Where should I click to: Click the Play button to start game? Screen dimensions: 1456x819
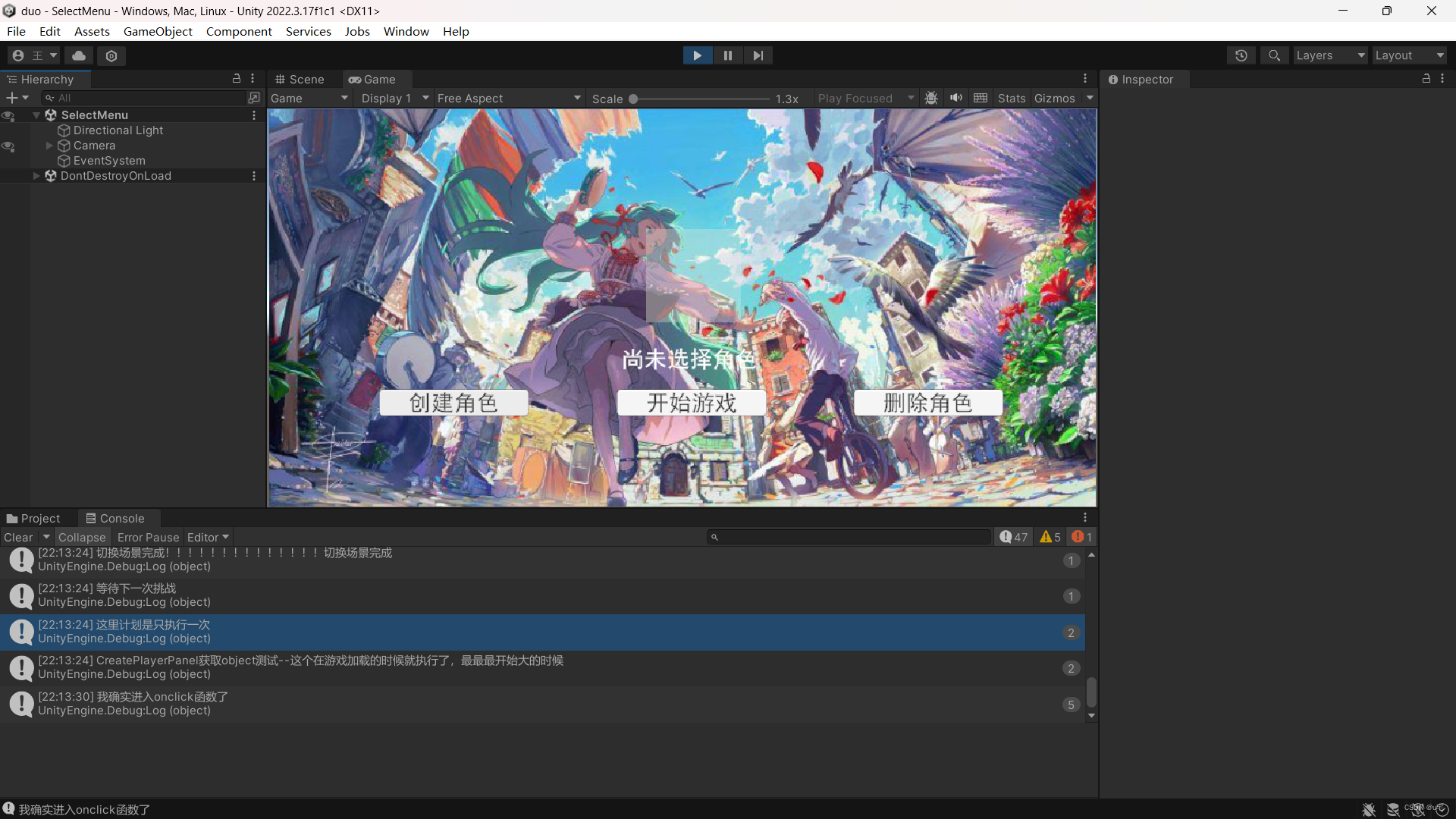(x=697, y=55)
